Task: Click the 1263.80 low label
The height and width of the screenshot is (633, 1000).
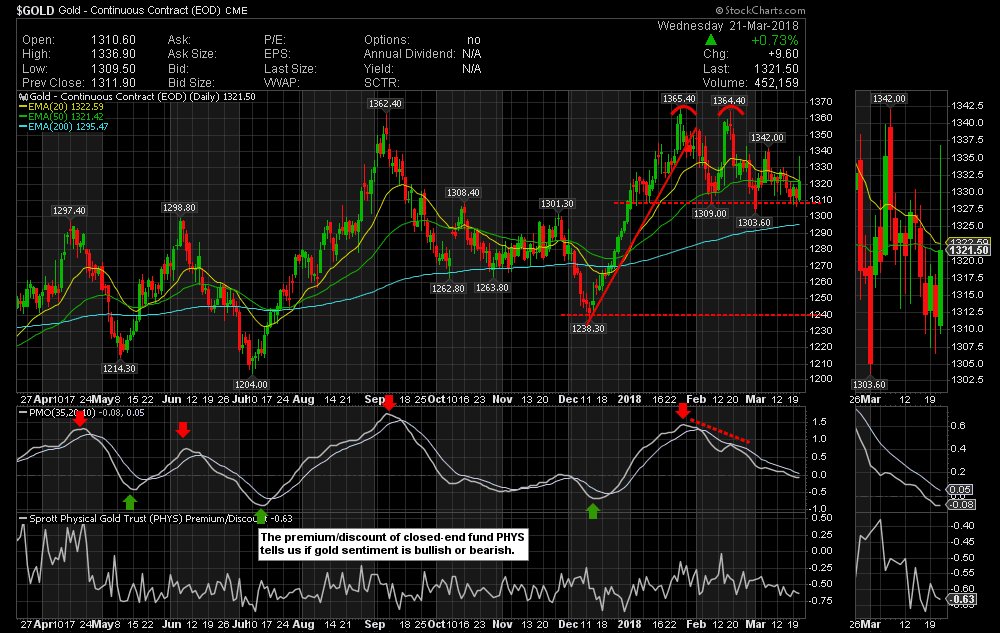Action: point(492,287)
